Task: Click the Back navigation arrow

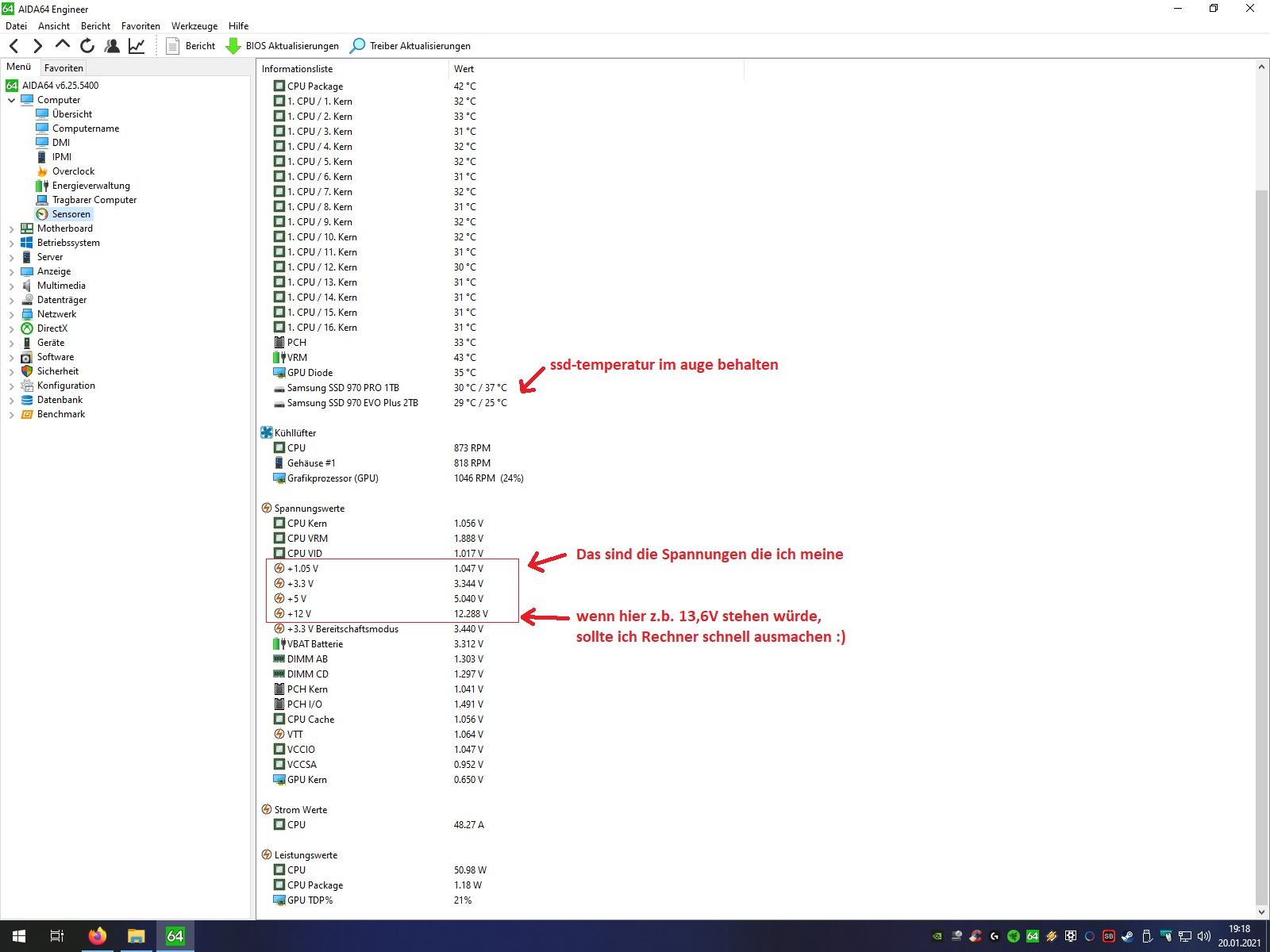Action: tap(14, 46)
